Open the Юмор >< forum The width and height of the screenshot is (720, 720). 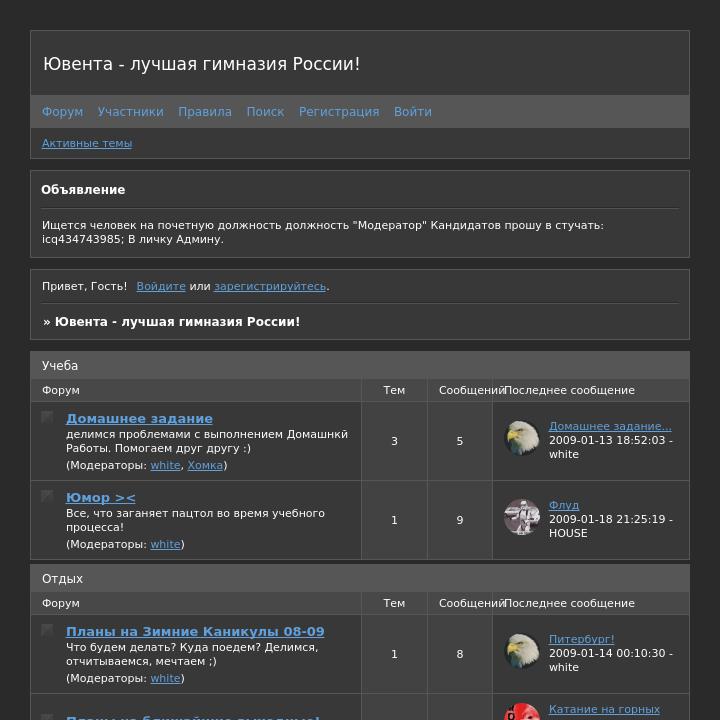point(101,498)
